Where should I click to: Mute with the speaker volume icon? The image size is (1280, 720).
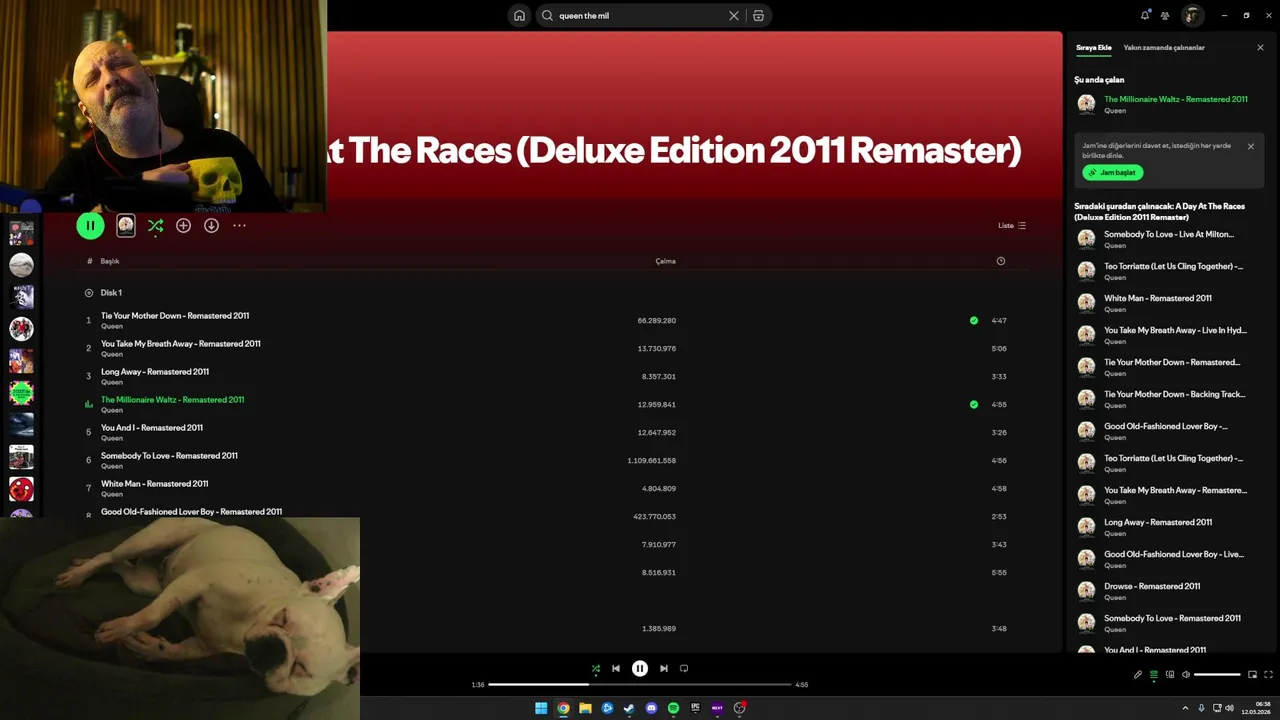point(1186,675)
